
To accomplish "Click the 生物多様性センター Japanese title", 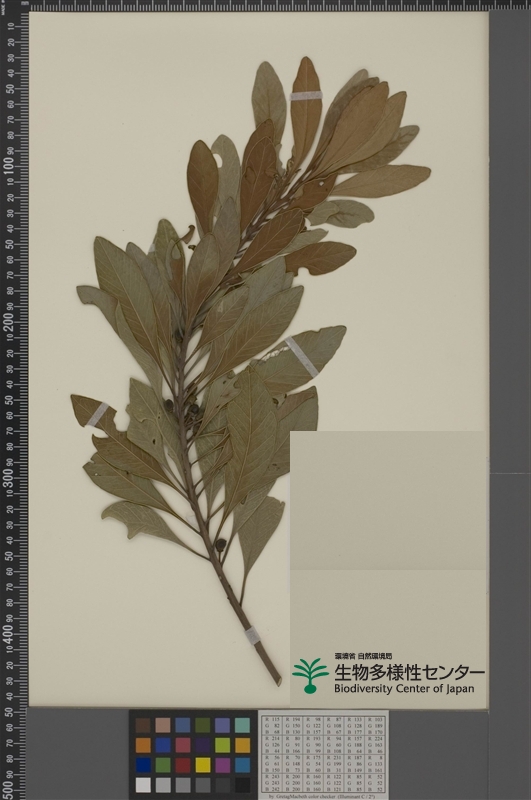I will tap(409, 672).
